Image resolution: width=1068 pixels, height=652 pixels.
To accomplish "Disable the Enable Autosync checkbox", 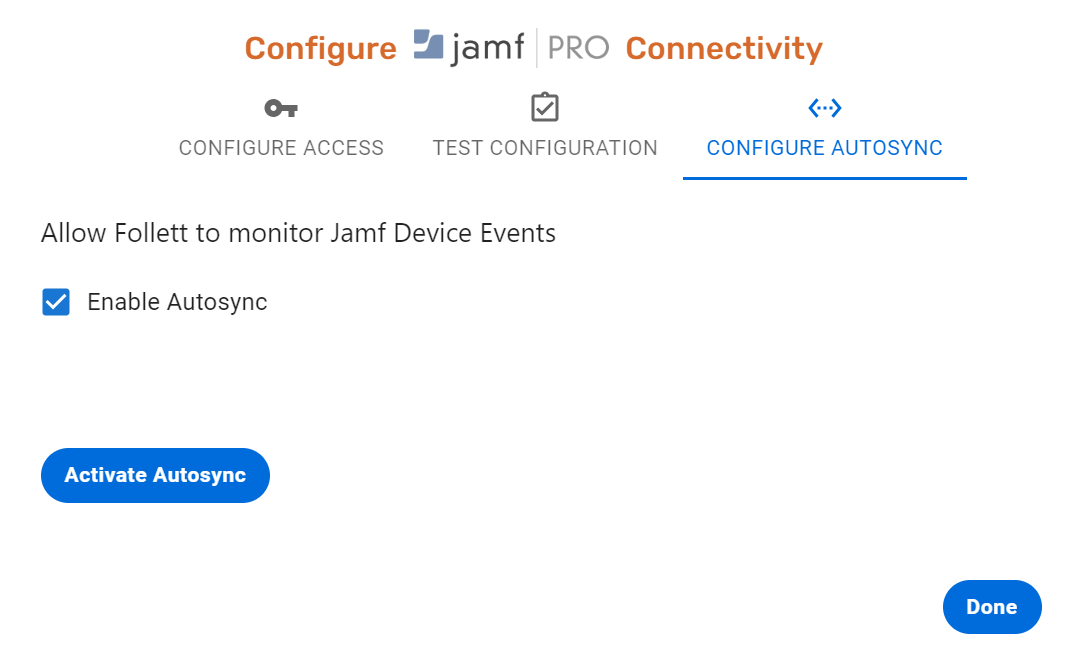I will pyautogui.click(x=55, y=301).
